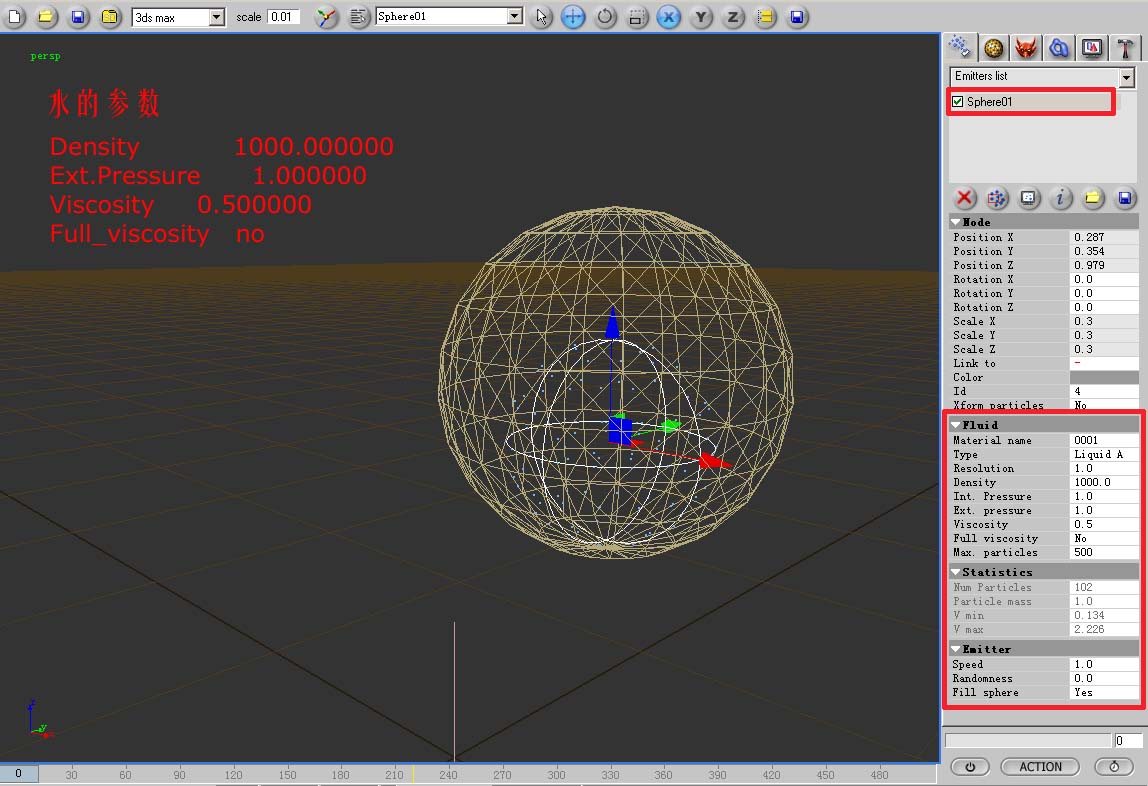The width and height of the screenshot is (1148, 786).
Task: Toggle the Fill sphere Yes value
Action: tap(1104, 692)
